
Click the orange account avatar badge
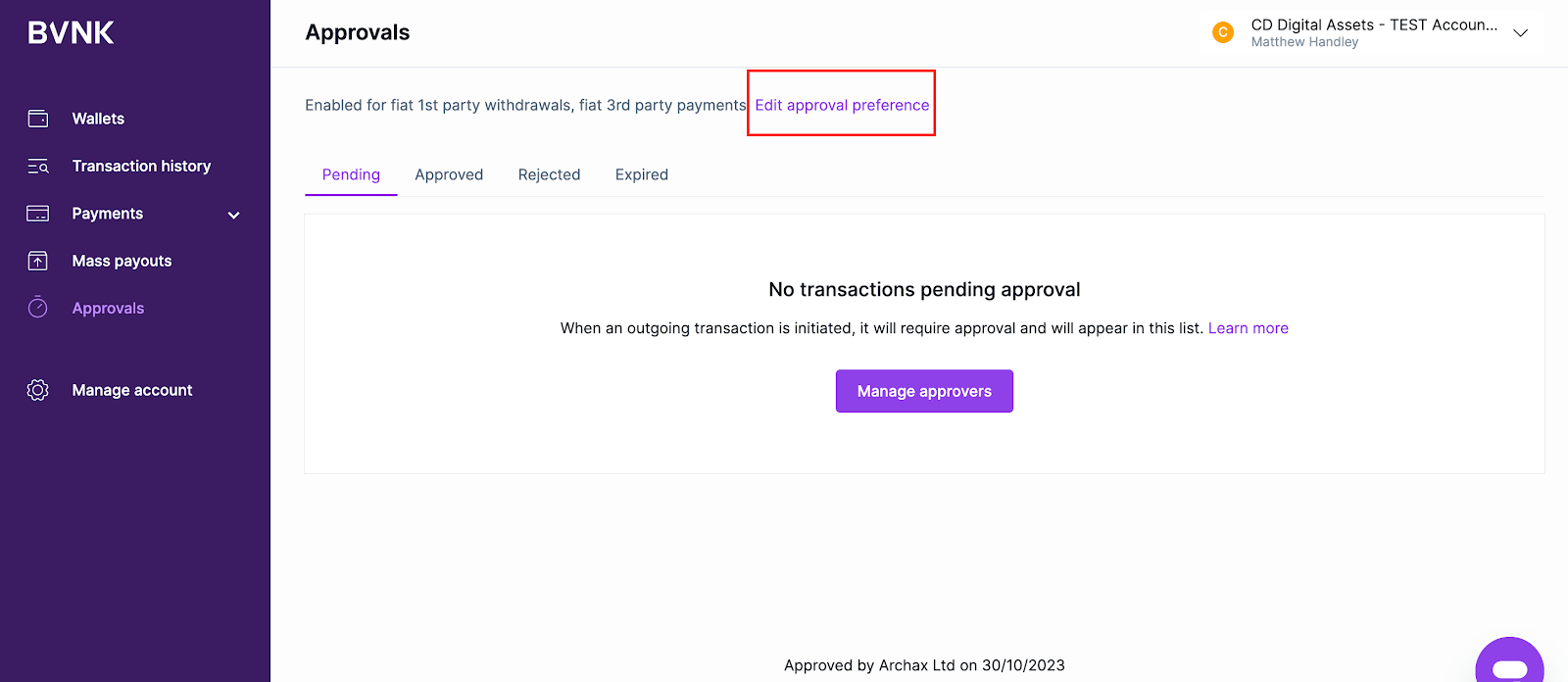1222,32
